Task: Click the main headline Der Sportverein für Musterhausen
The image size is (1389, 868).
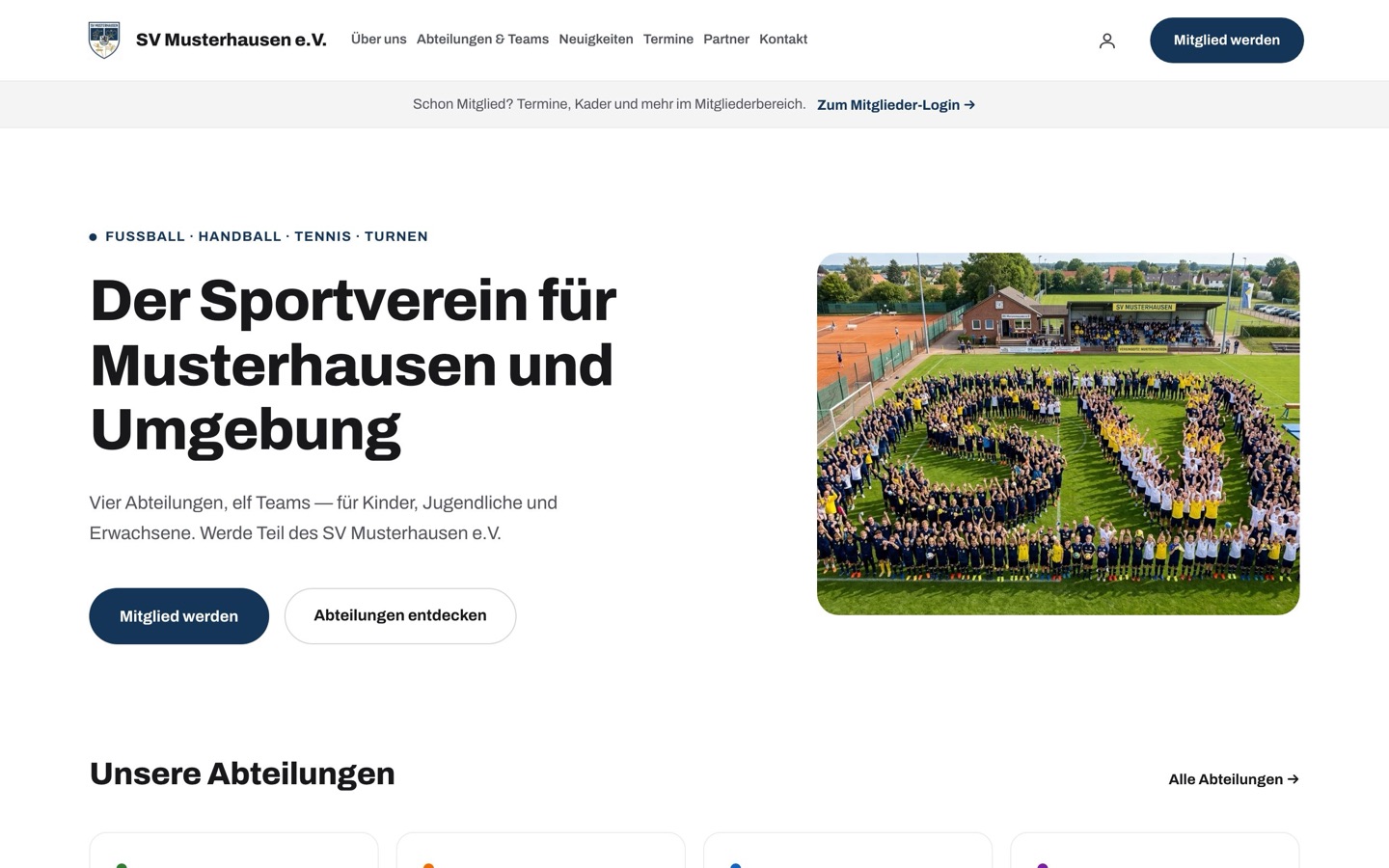Action: coord(353,366)
